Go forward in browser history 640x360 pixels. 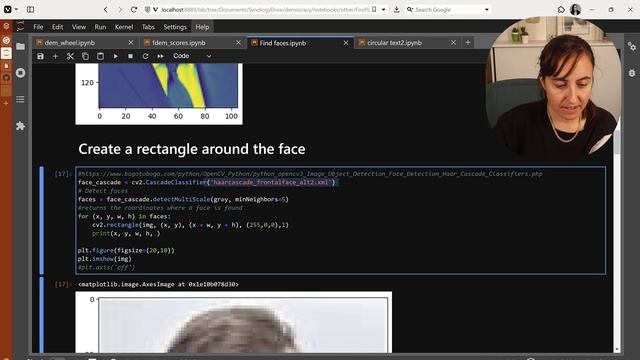120,9
